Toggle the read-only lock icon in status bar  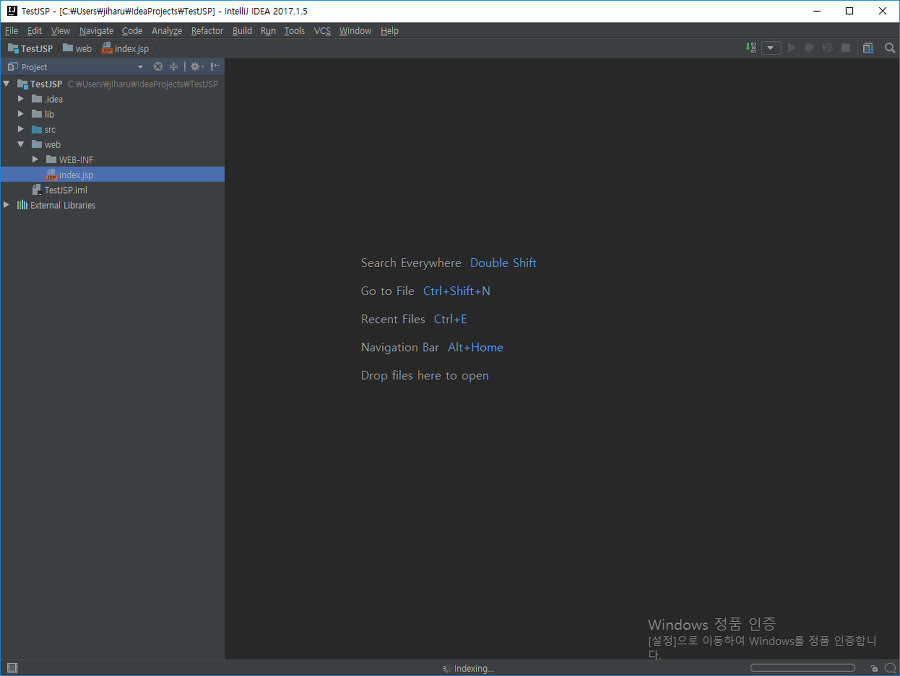tap(874, 668)
